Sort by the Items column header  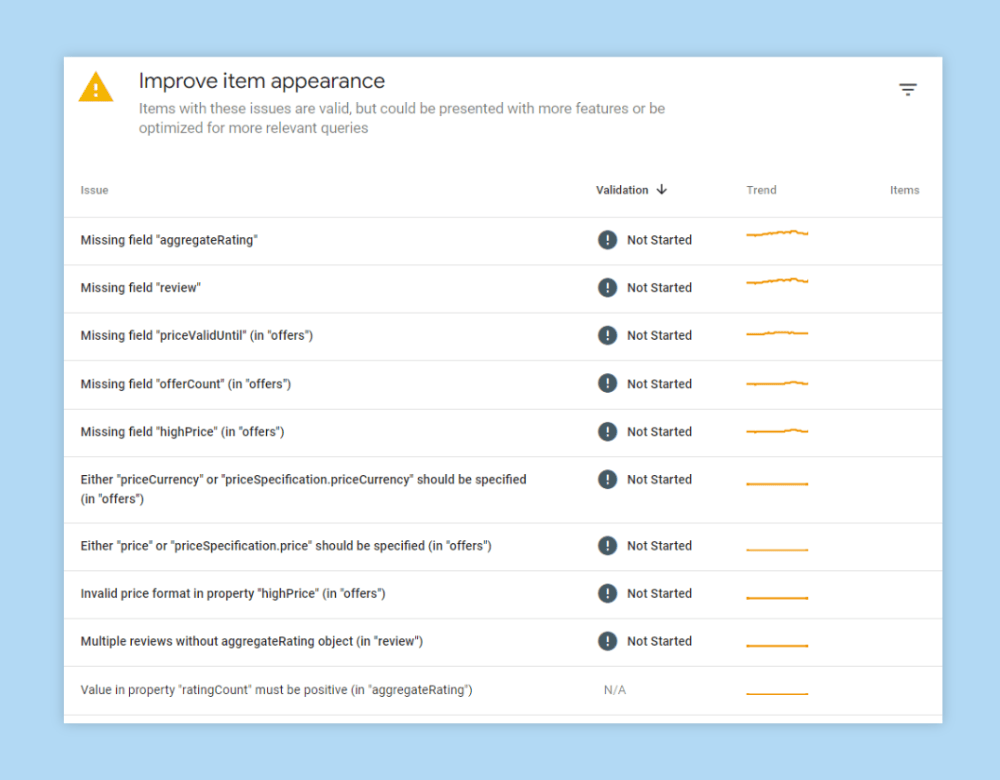904,189
